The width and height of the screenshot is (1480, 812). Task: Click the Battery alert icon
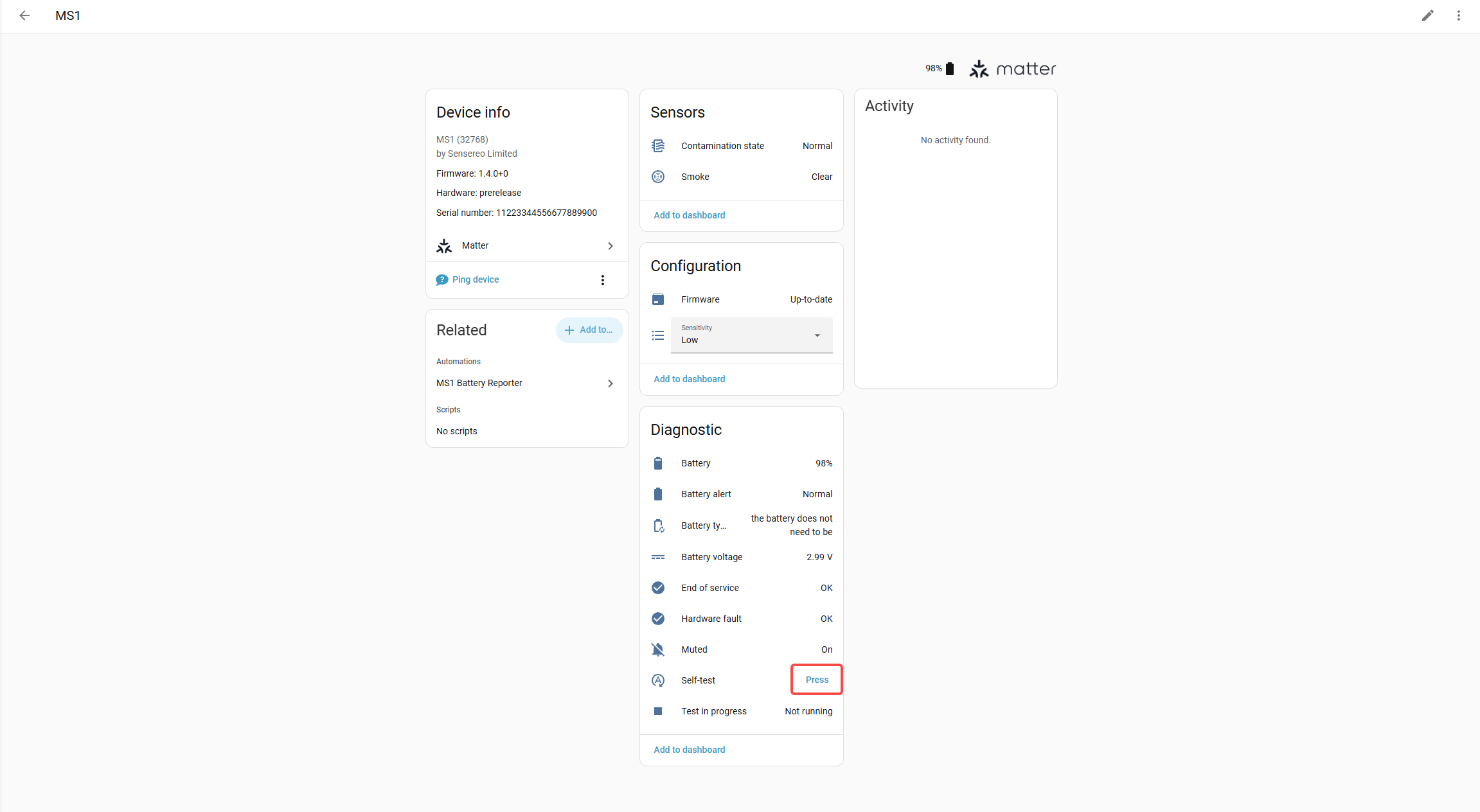point(658,494)
